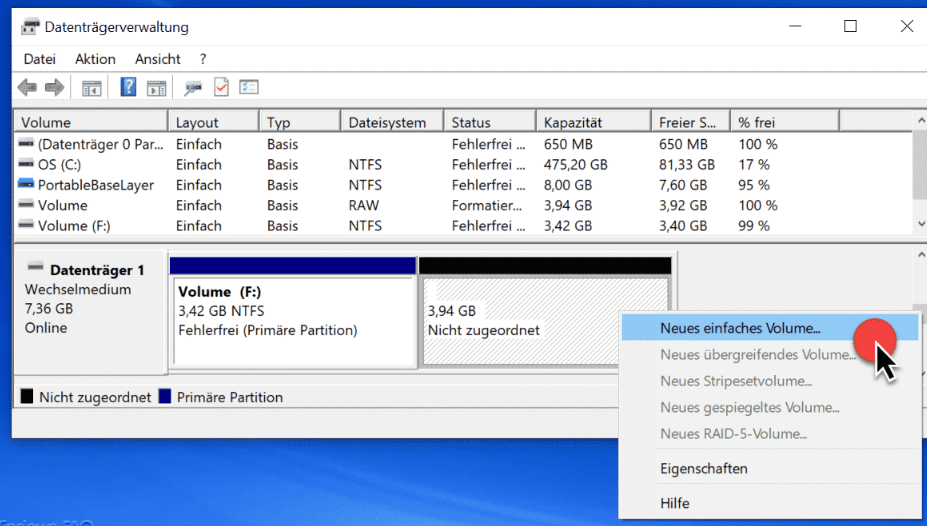Click the 81,33 GB free space cell
Screen dimensions: 927x526
tap(686, 164)
